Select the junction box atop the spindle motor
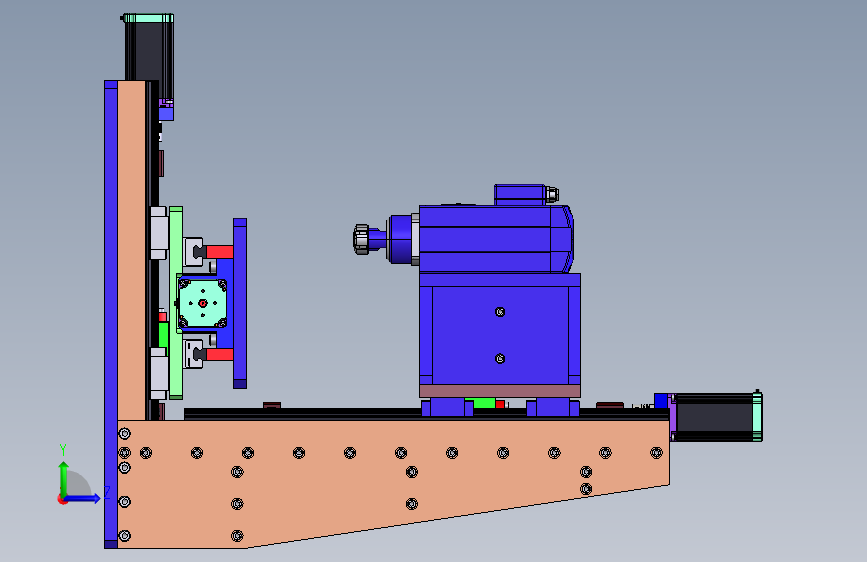867x562 pixels. tap(519, 195)
